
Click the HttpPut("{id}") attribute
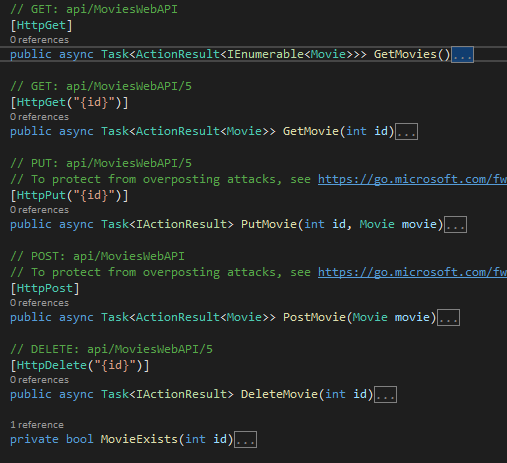(69, 196)
